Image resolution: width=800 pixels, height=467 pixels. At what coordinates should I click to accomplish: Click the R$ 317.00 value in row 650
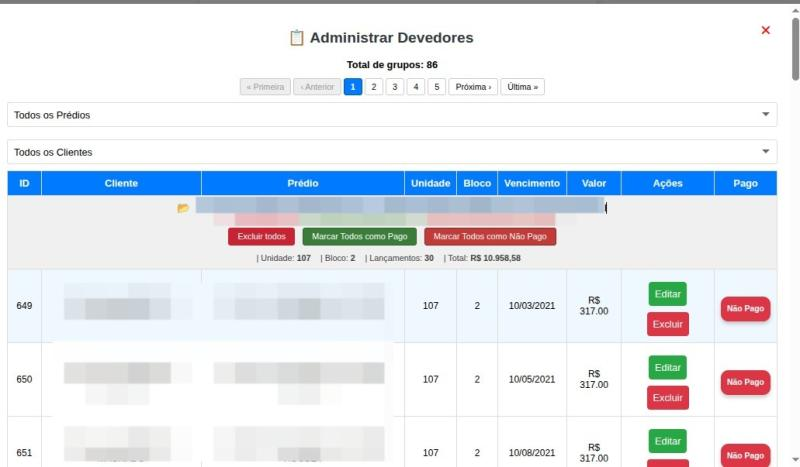point(594,379)
